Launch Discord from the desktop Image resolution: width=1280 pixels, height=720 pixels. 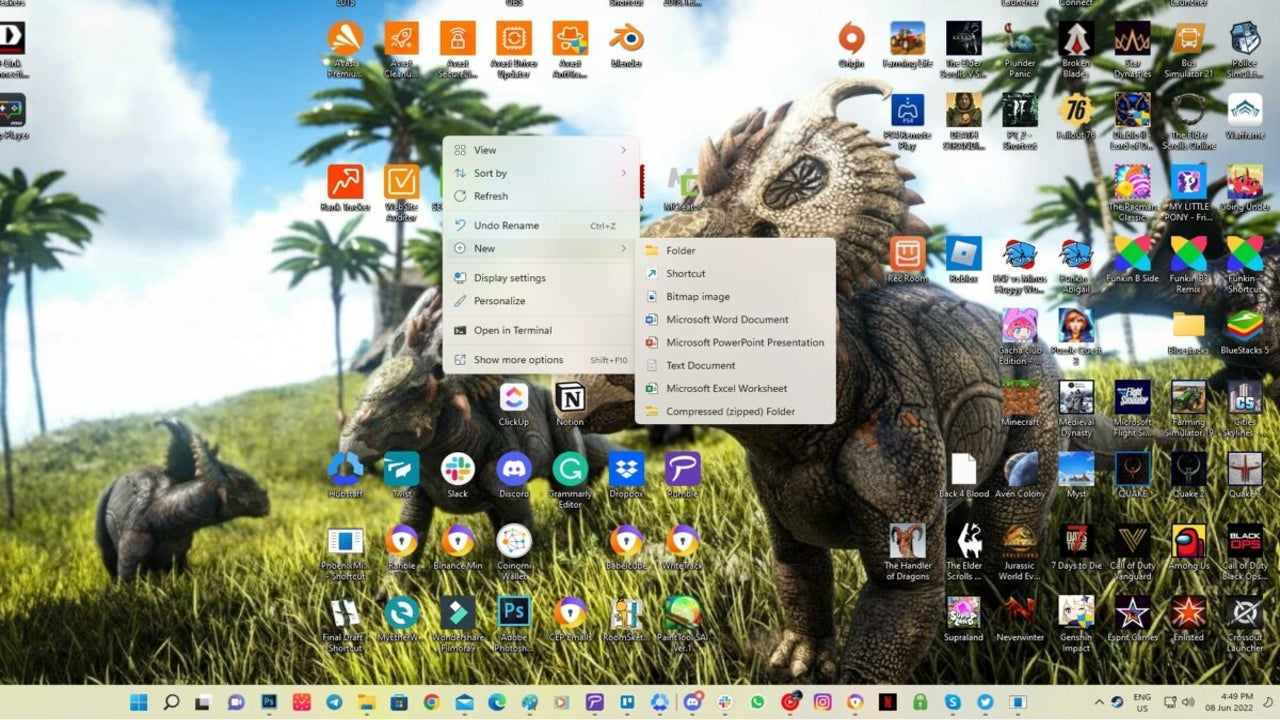(x=514, y=470)
